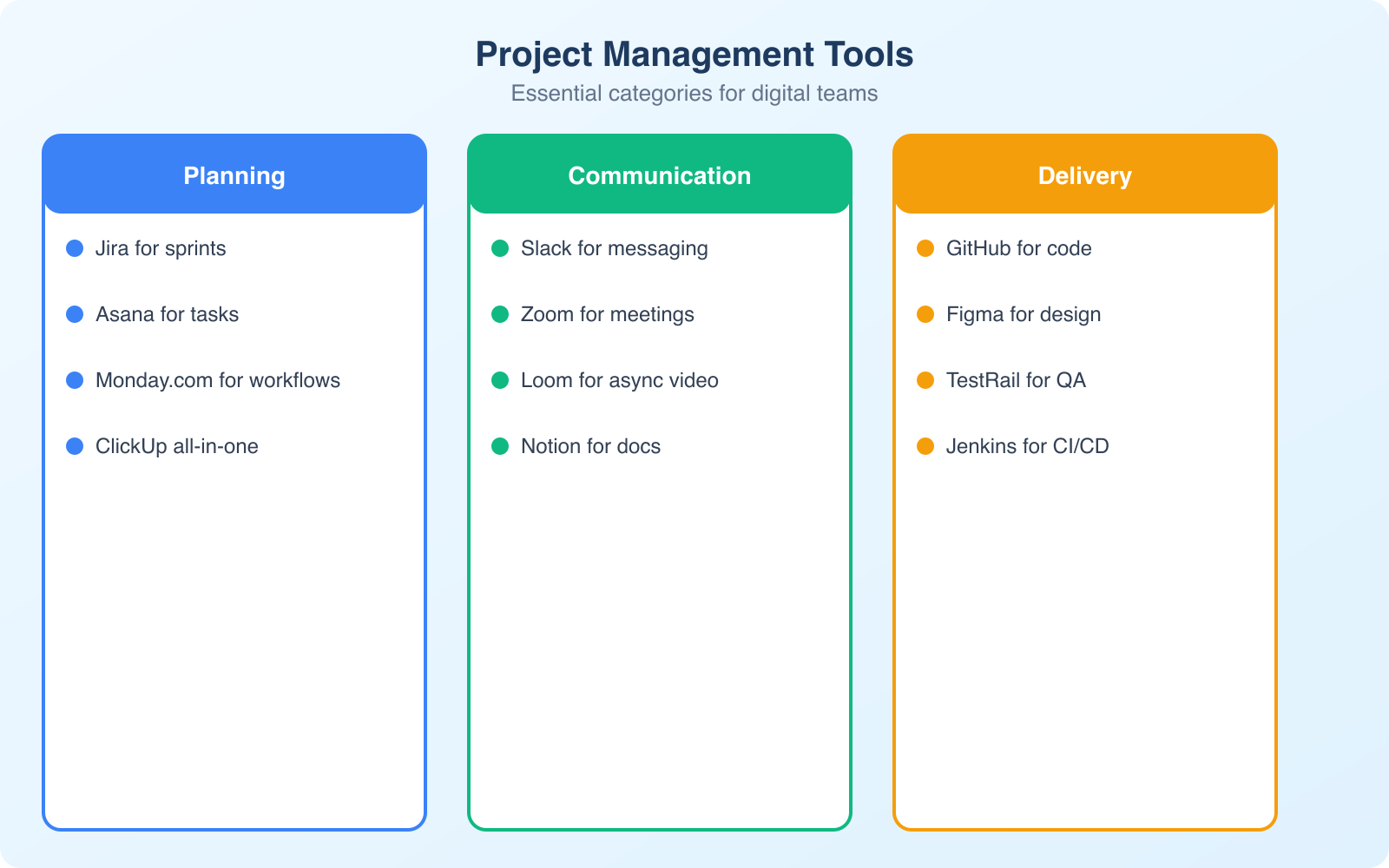The image size is (1389, 868).
Task: Click the TestRail for QA list item
Action: click(x=1017, y=380)
